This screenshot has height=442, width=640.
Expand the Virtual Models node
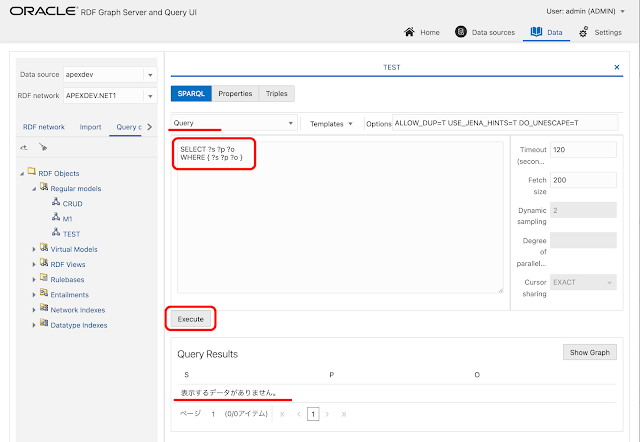click(x=34, y=249)
